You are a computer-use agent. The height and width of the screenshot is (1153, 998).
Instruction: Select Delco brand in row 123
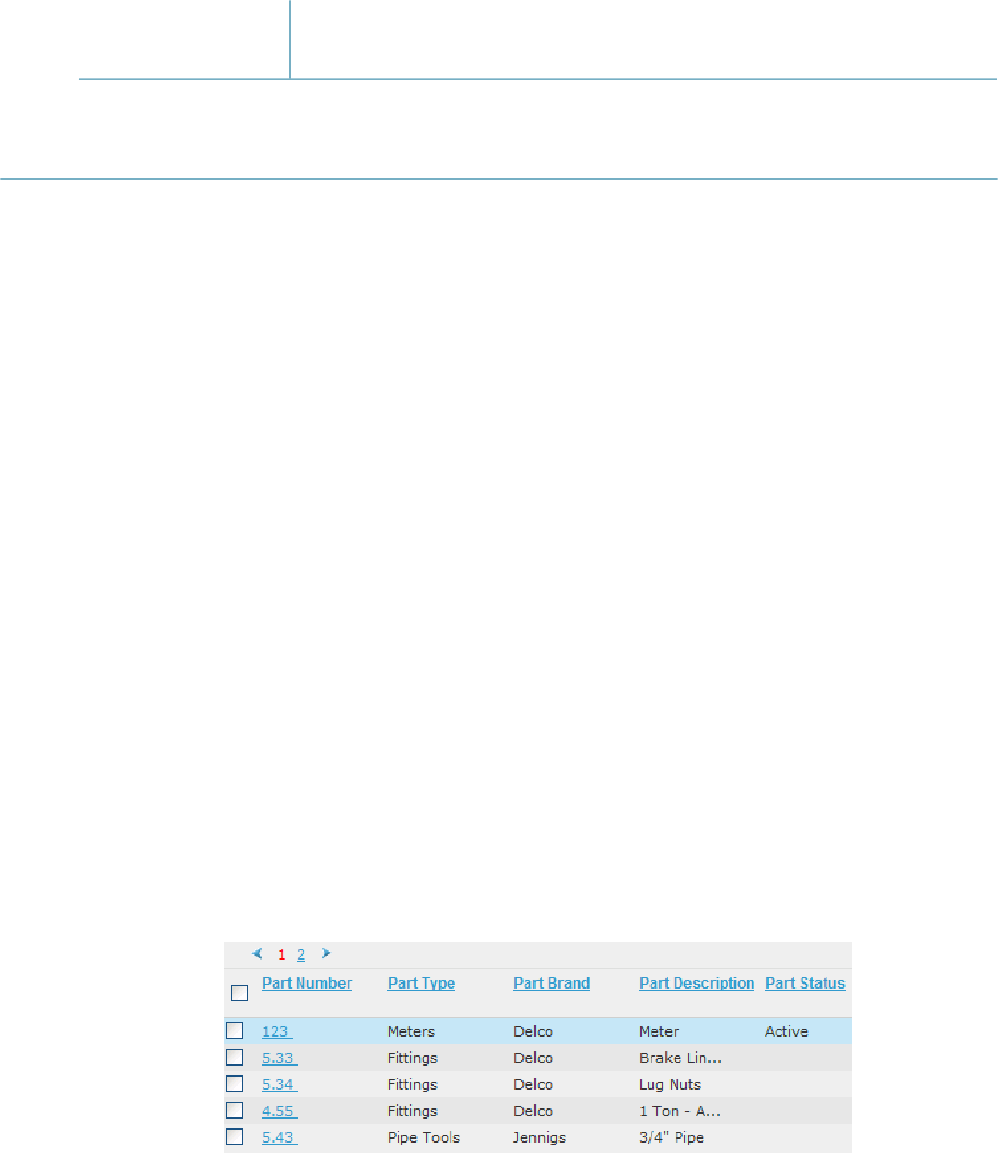coord(532,1032)
